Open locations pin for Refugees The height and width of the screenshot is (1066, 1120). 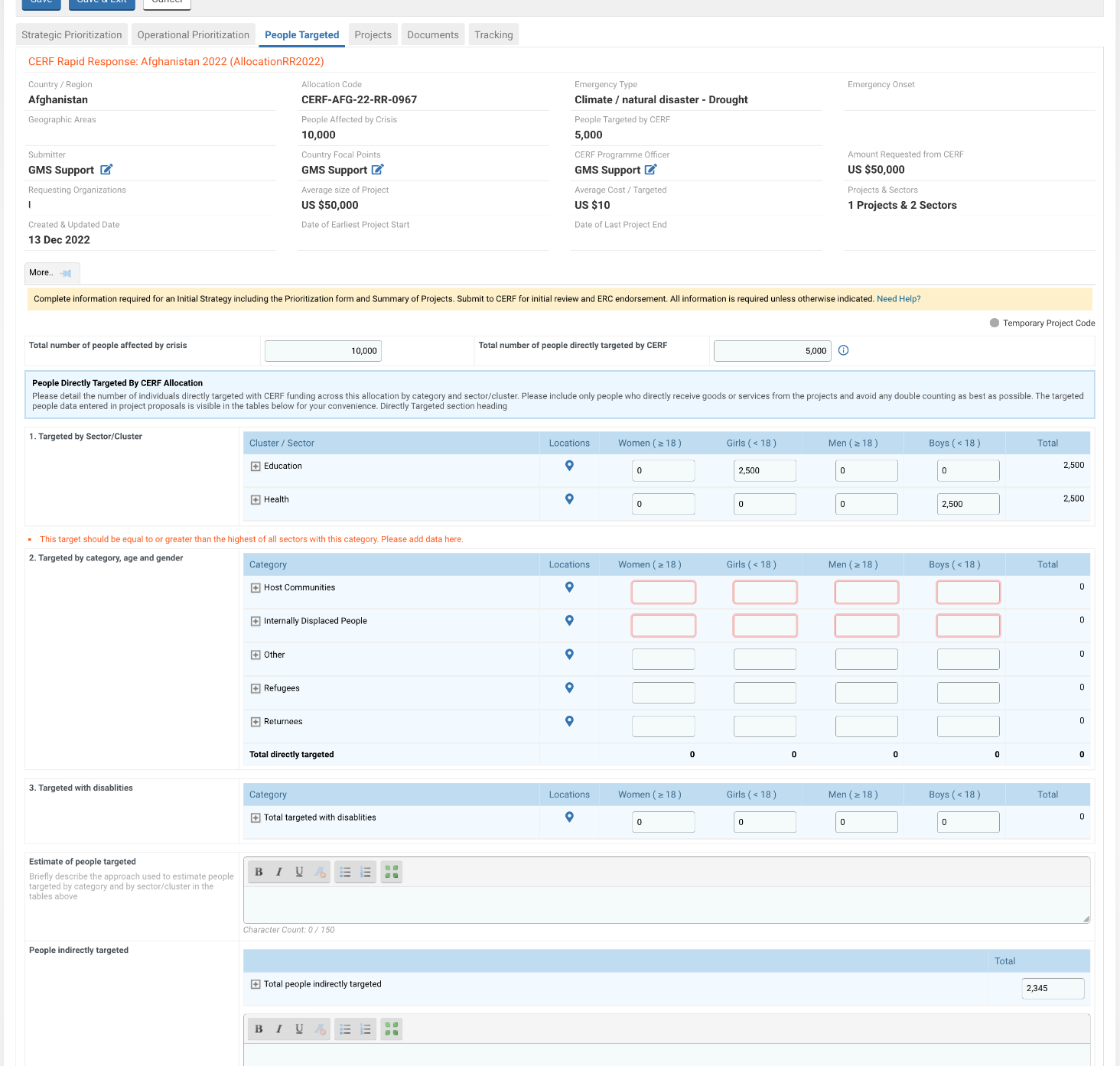coord(569,688)
